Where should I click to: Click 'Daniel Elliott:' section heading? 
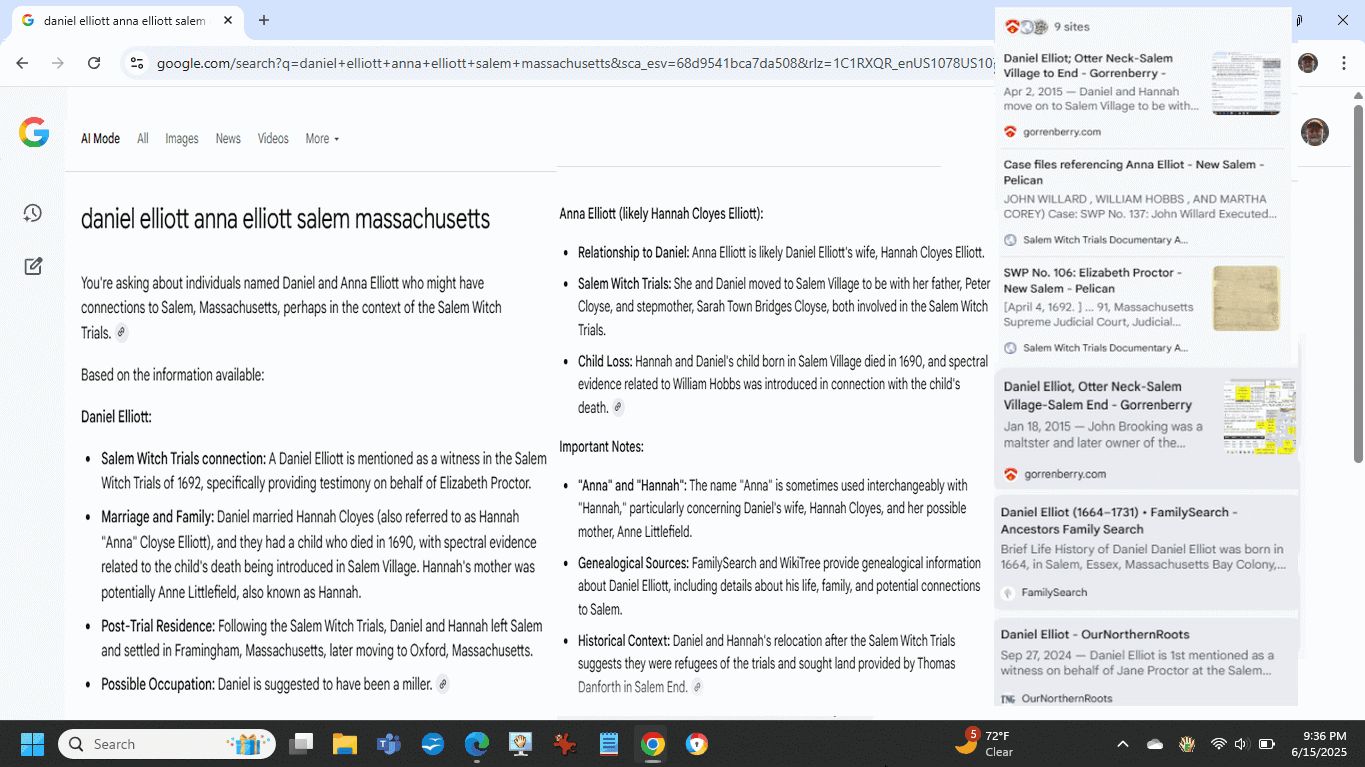(x=116, y=417)
